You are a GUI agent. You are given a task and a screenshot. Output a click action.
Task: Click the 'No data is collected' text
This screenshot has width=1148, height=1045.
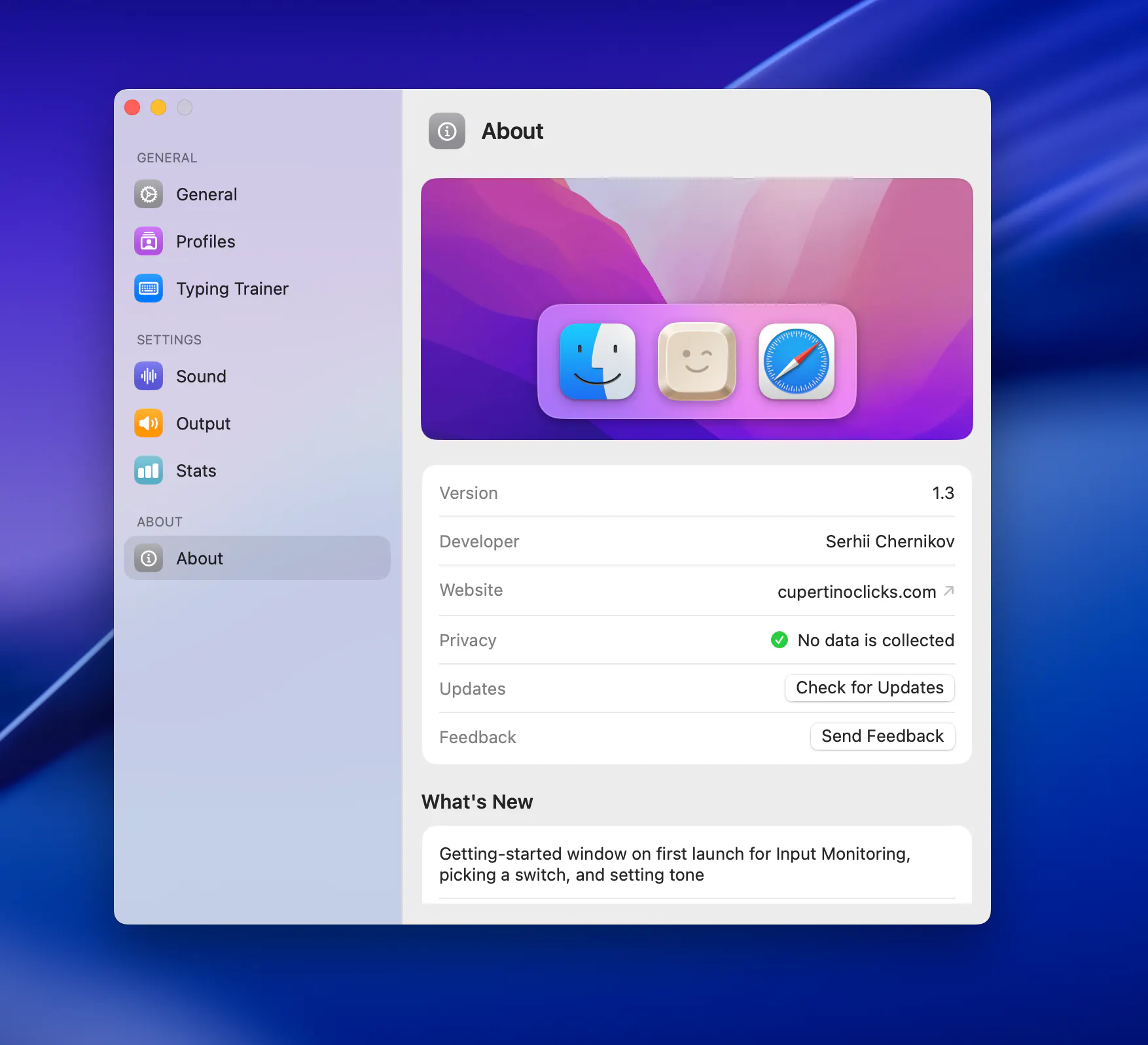876,640
